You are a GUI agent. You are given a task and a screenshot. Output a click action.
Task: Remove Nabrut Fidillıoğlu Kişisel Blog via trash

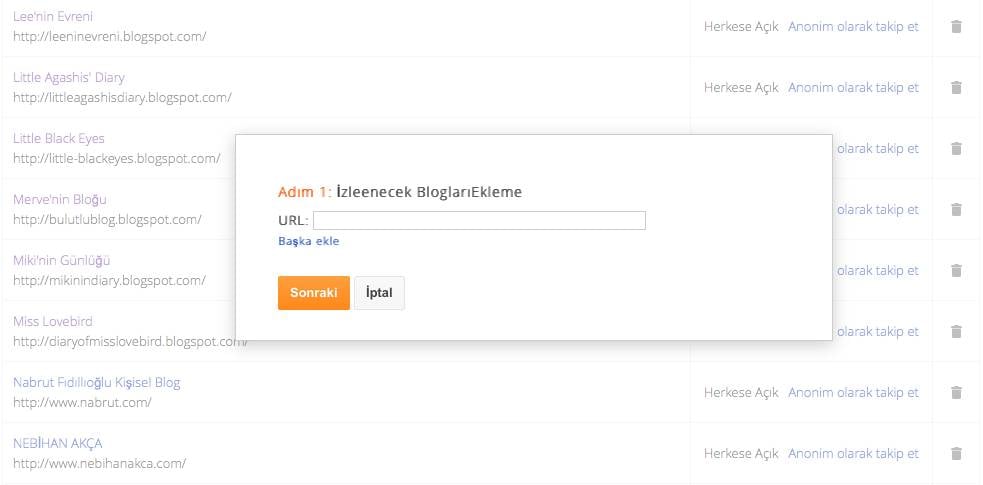click(x=956, y=393)
